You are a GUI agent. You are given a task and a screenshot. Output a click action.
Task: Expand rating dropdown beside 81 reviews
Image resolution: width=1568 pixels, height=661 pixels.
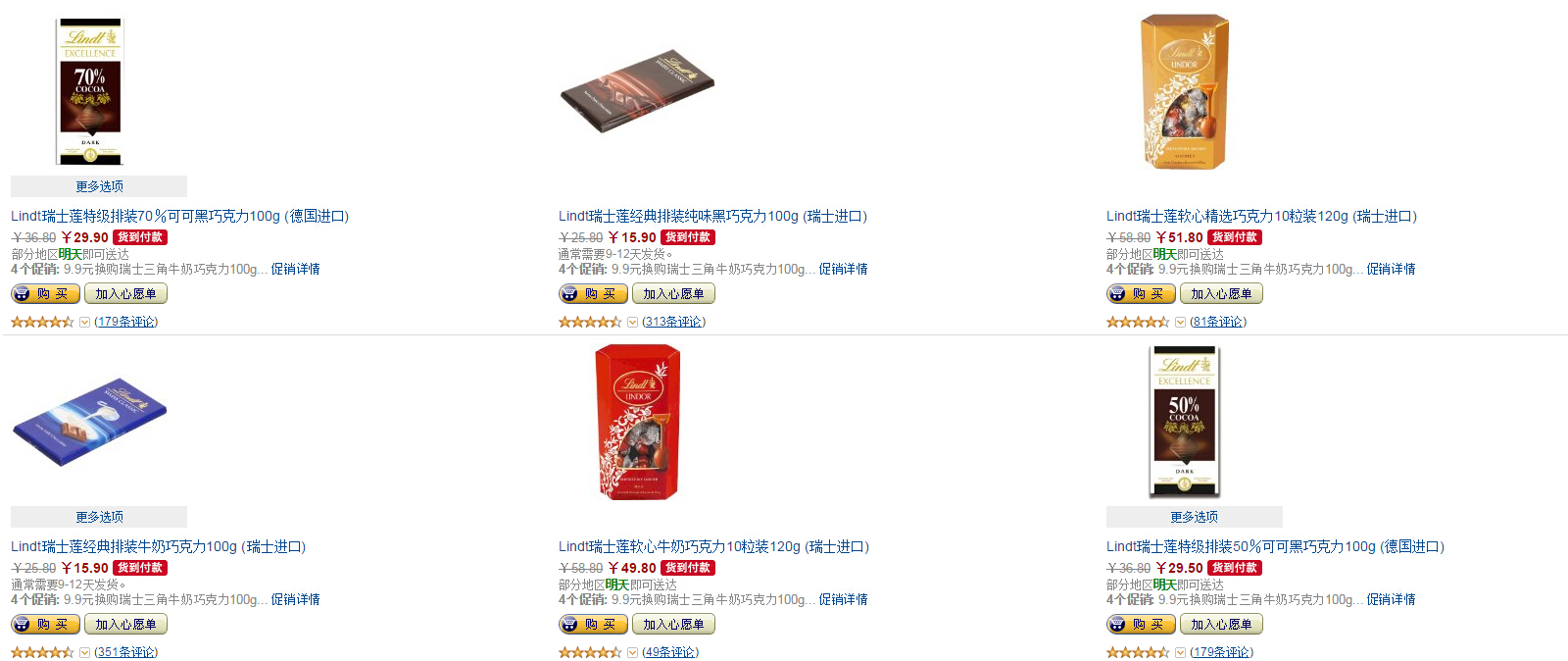coord(1181,322)
